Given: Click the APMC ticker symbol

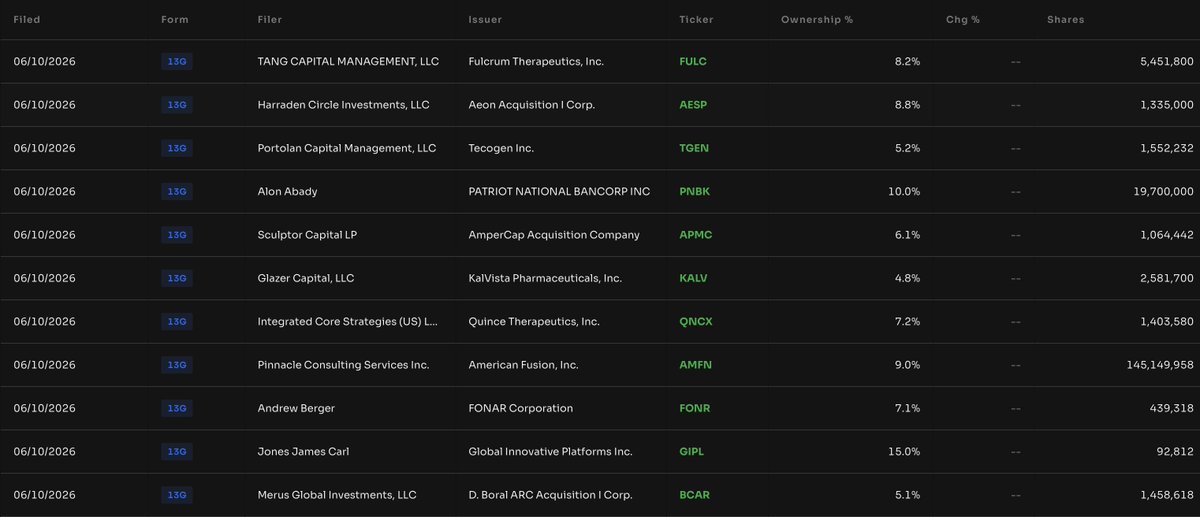Looking at the screenshot, I should click(x=695, y=235).
